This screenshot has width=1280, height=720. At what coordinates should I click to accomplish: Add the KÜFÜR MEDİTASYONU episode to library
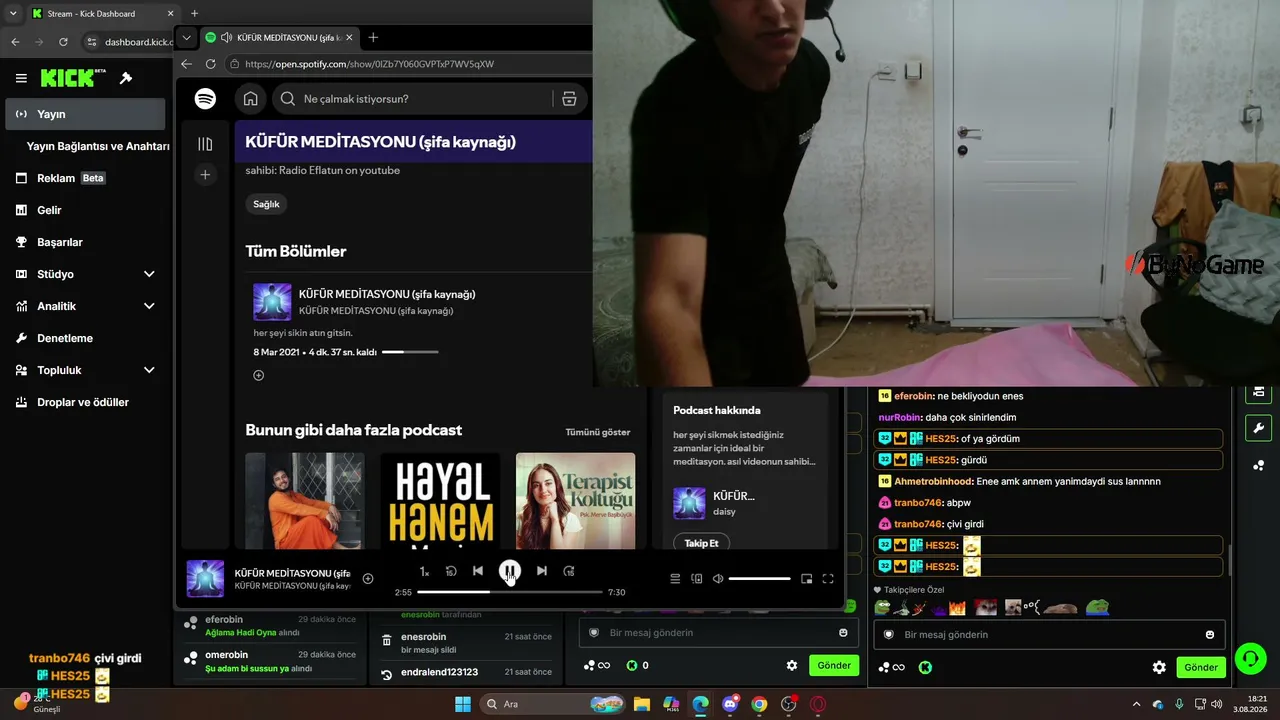click(x=258, y=375)
